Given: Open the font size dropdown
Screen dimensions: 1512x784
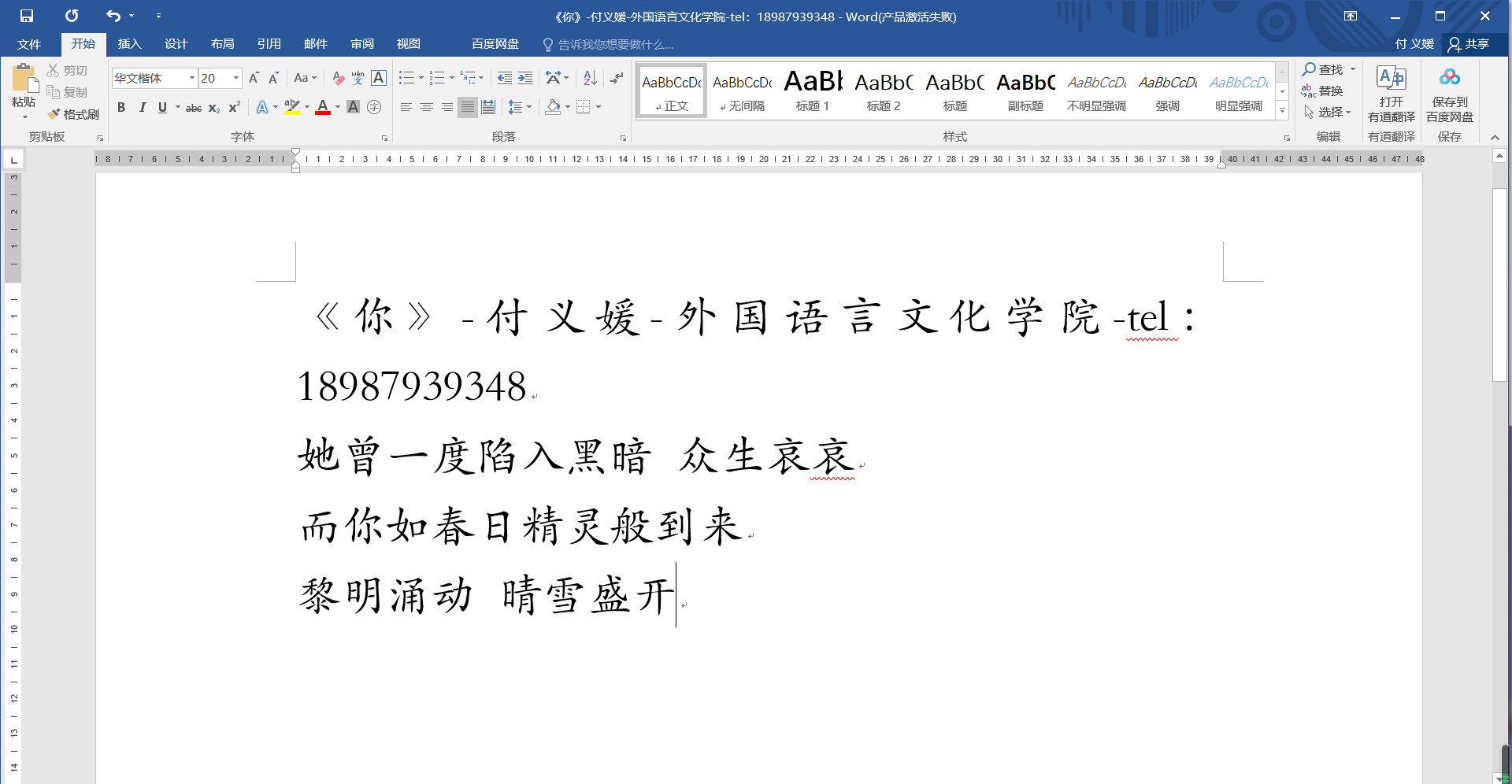Looking at the screenshot, I should 235,78.
